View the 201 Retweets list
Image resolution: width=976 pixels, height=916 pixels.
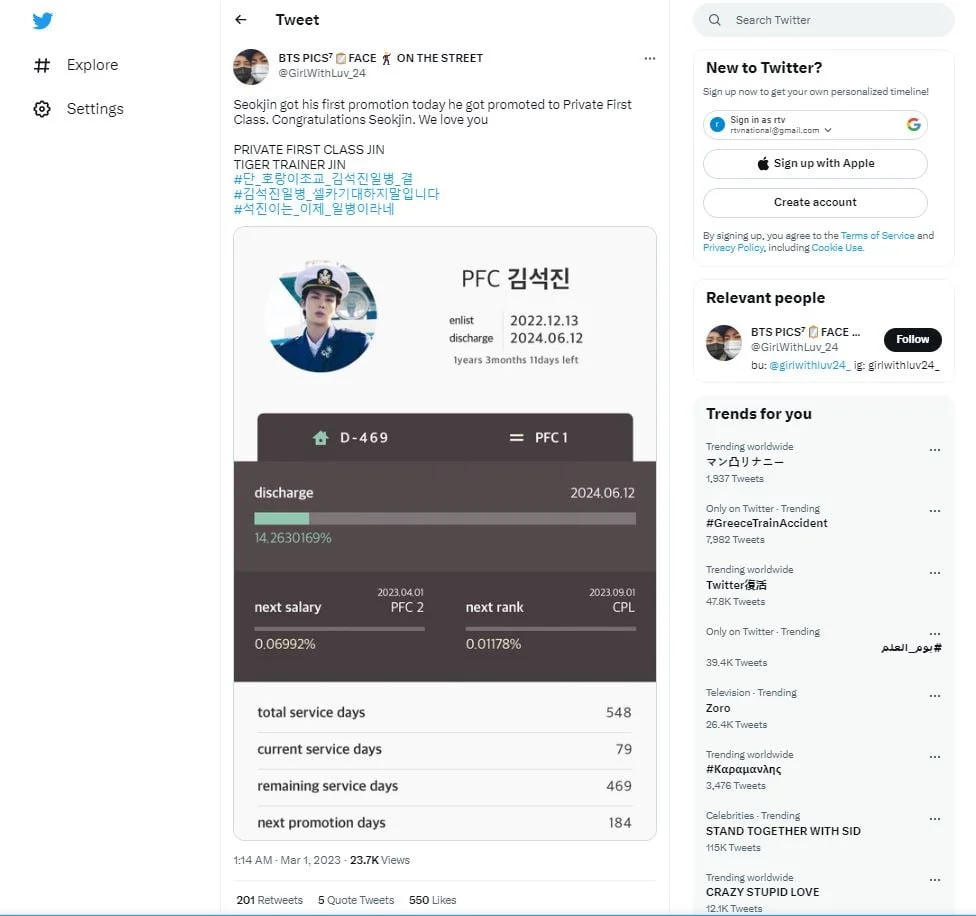[x=270, y=900]
